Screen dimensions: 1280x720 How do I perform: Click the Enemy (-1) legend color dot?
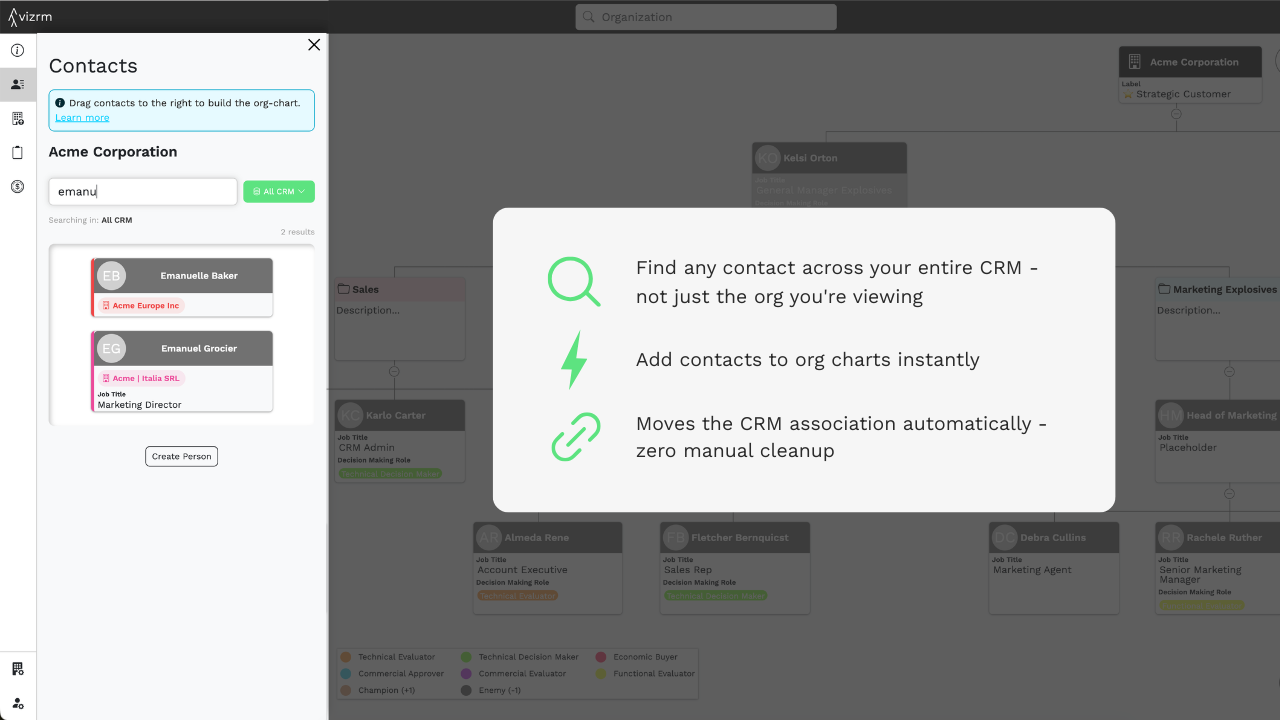coord(466,690)
